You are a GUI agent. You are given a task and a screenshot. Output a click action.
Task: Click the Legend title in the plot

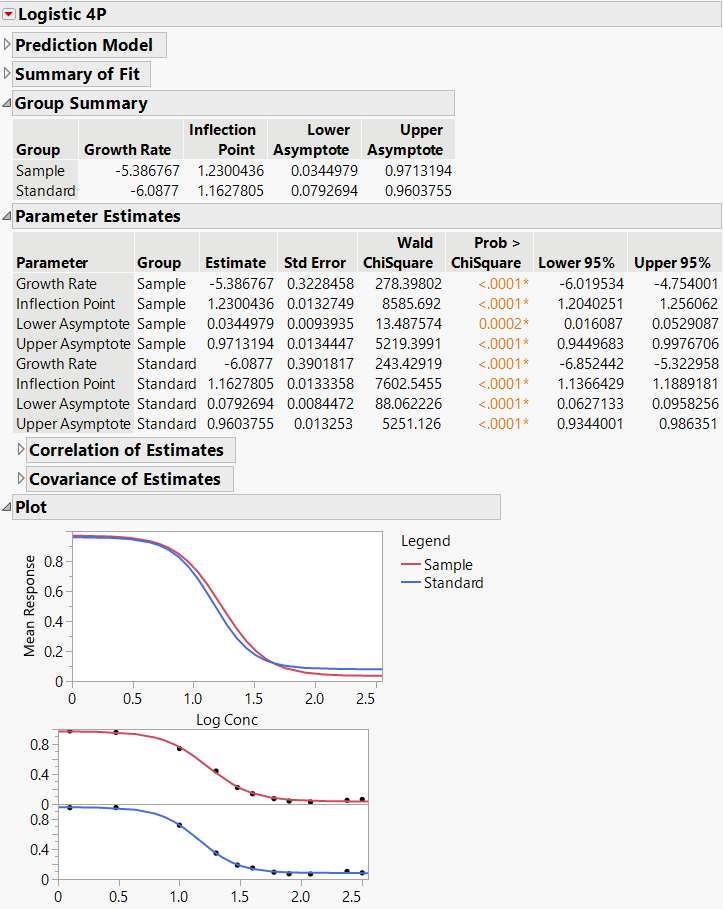[x=425, y=541]
